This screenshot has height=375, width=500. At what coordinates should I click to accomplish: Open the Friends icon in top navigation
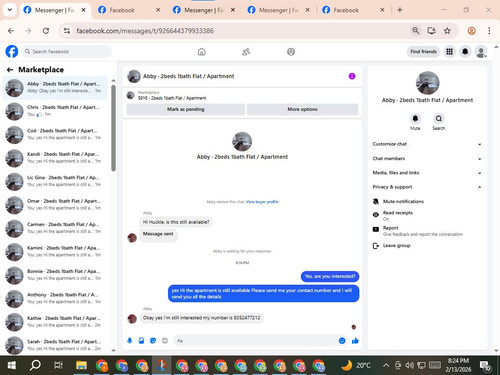point(246,52)
